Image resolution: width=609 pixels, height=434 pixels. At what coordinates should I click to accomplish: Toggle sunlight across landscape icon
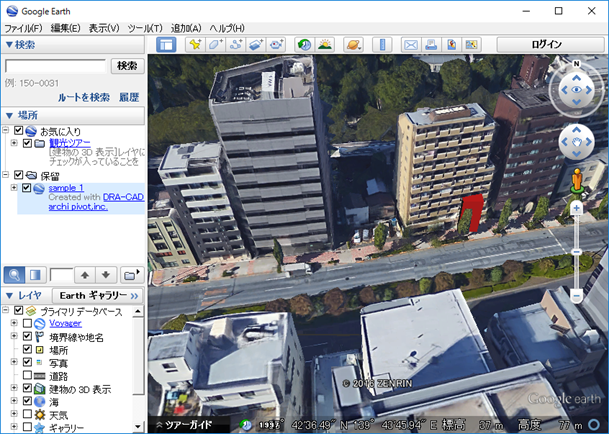click(x=325, y=45)
